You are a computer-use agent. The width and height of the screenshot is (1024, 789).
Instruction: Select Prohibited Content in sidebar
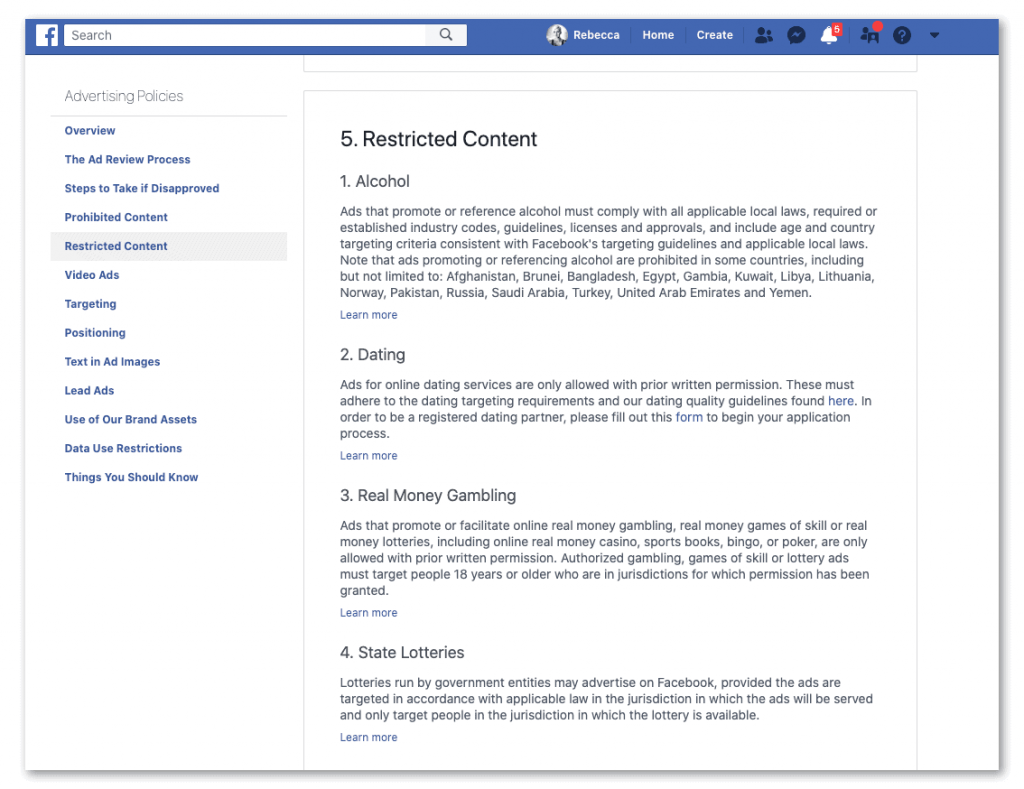tap(116, 217)
